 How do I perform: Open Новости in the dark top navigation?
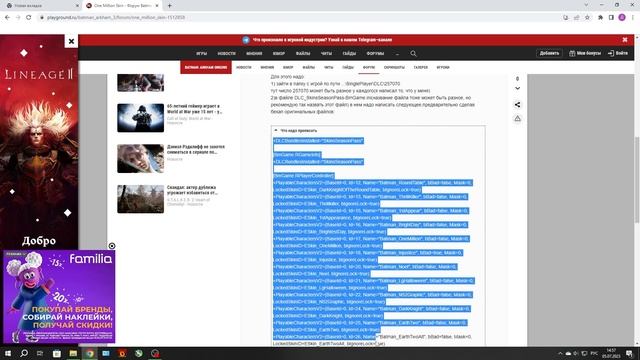[226, 53]
